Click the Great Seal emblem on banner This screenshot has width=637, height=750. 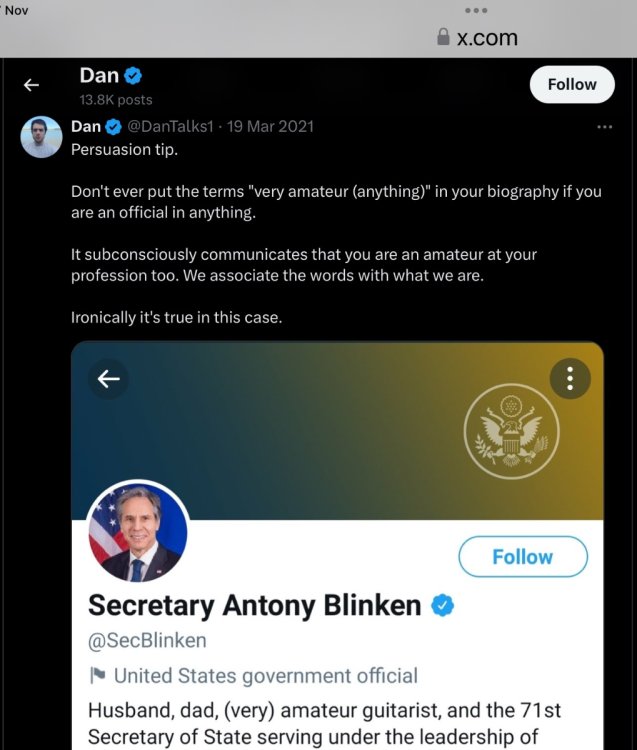click(x=511, y=432)
